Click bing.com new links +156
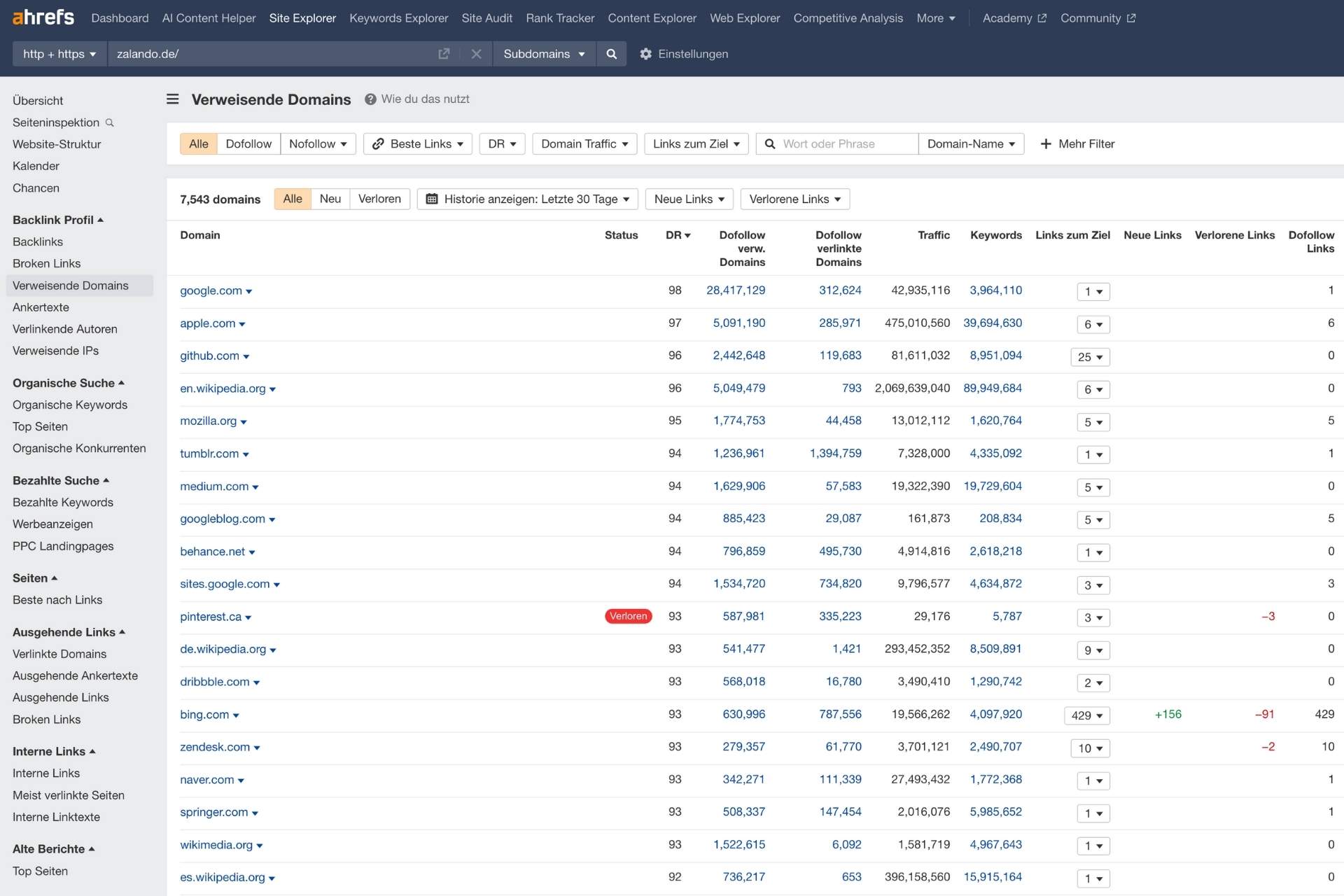Screen dimensions: 1344x896 [x=1168, y=714]
